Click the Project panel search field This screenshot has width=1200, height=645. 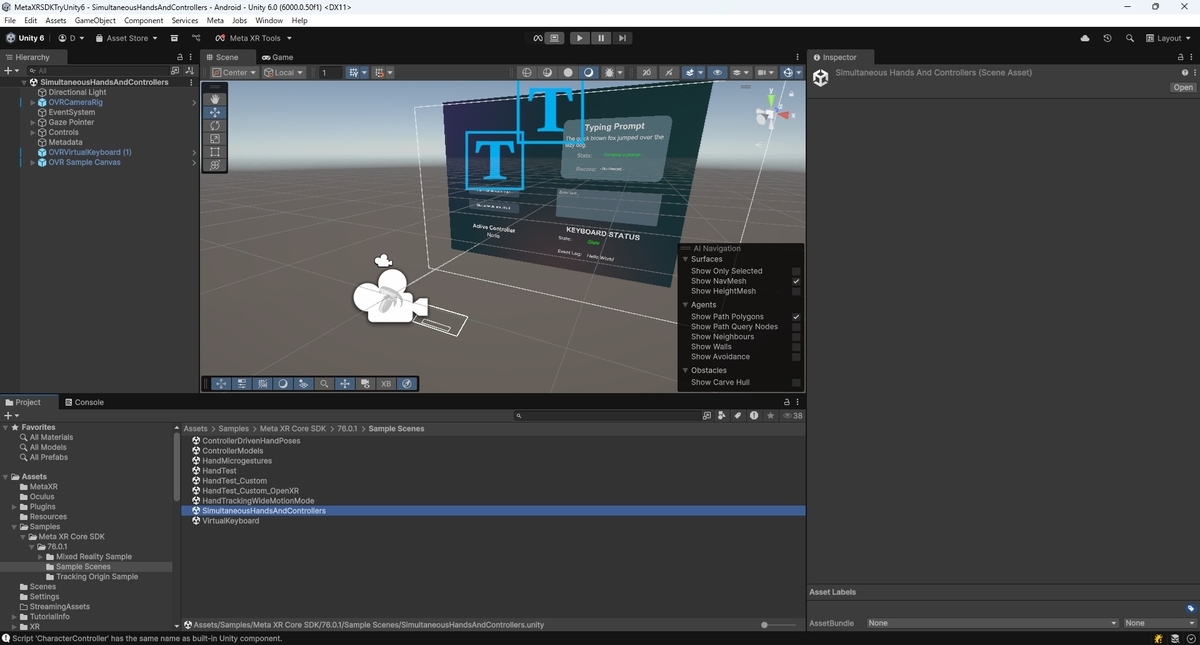coord(606,415)
